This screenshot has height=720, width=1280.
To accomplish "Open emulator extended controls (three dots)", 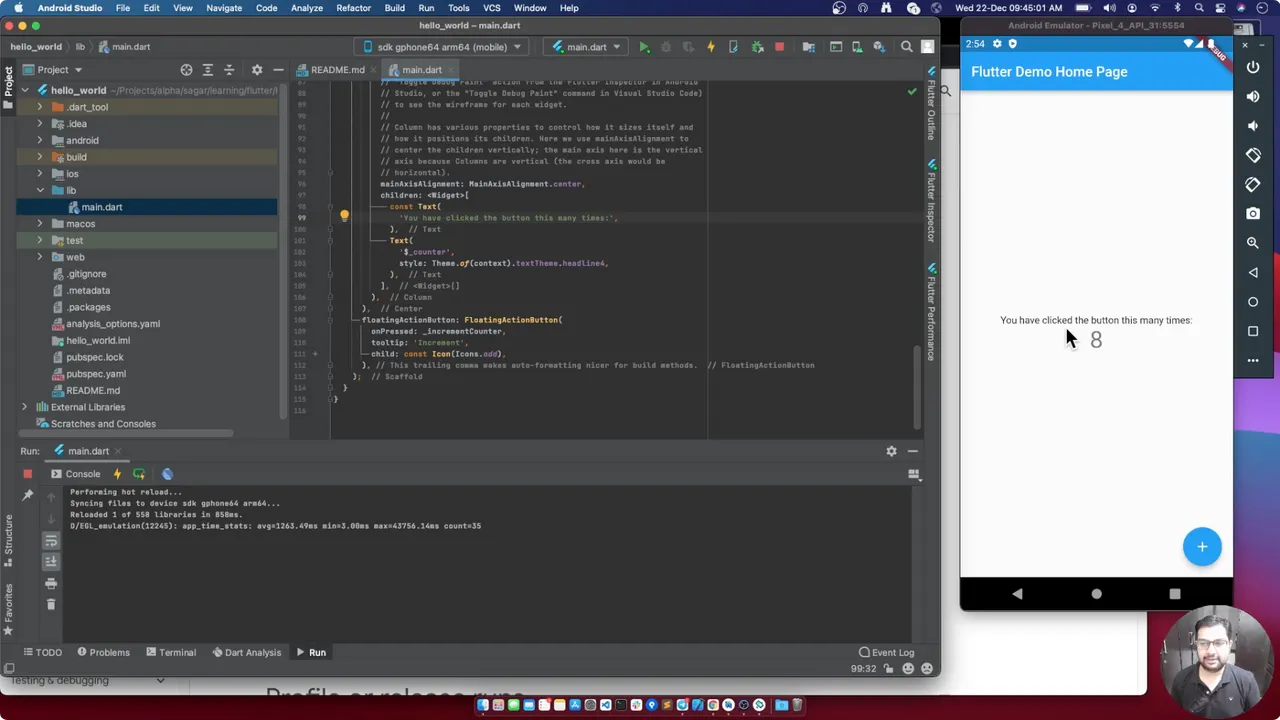I will (1253, 360).
